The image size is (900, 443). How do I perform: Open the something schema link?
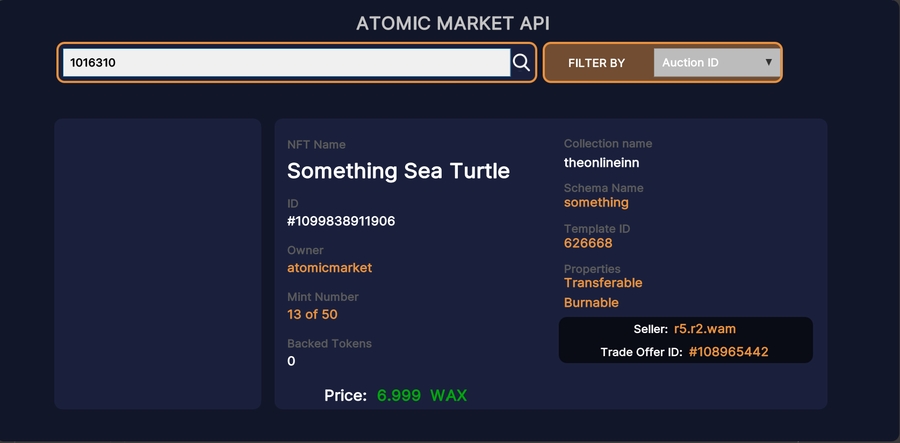point(596,202)
